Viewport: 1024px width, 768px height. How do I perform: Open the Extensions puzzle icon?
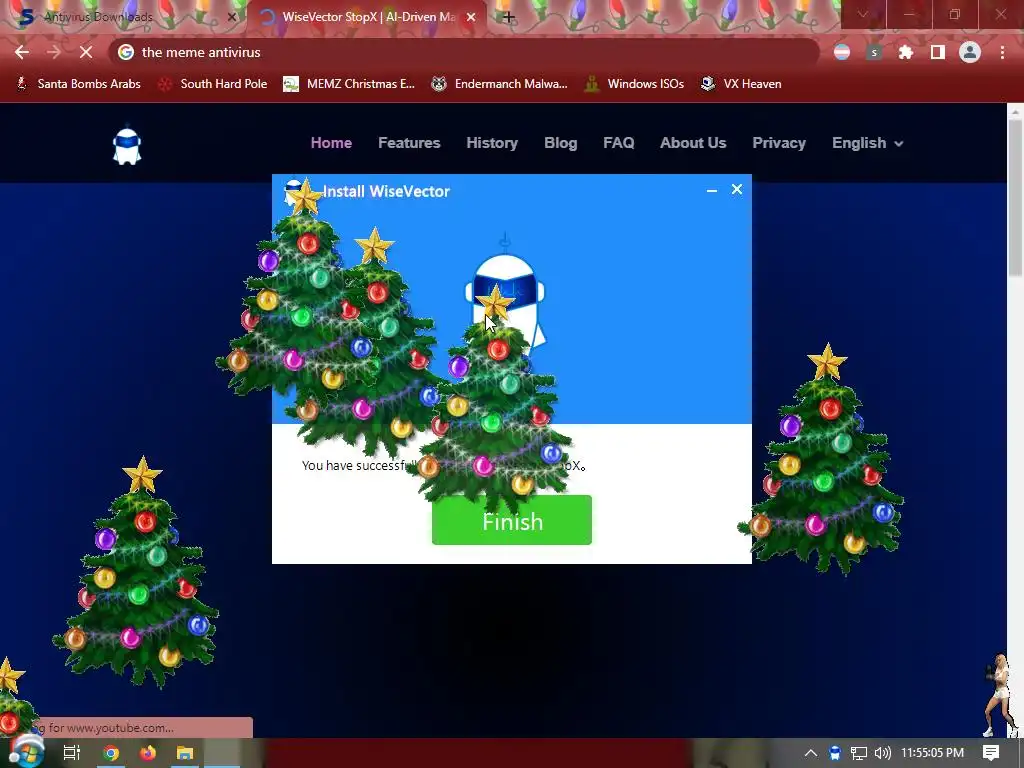pos(906,52)
